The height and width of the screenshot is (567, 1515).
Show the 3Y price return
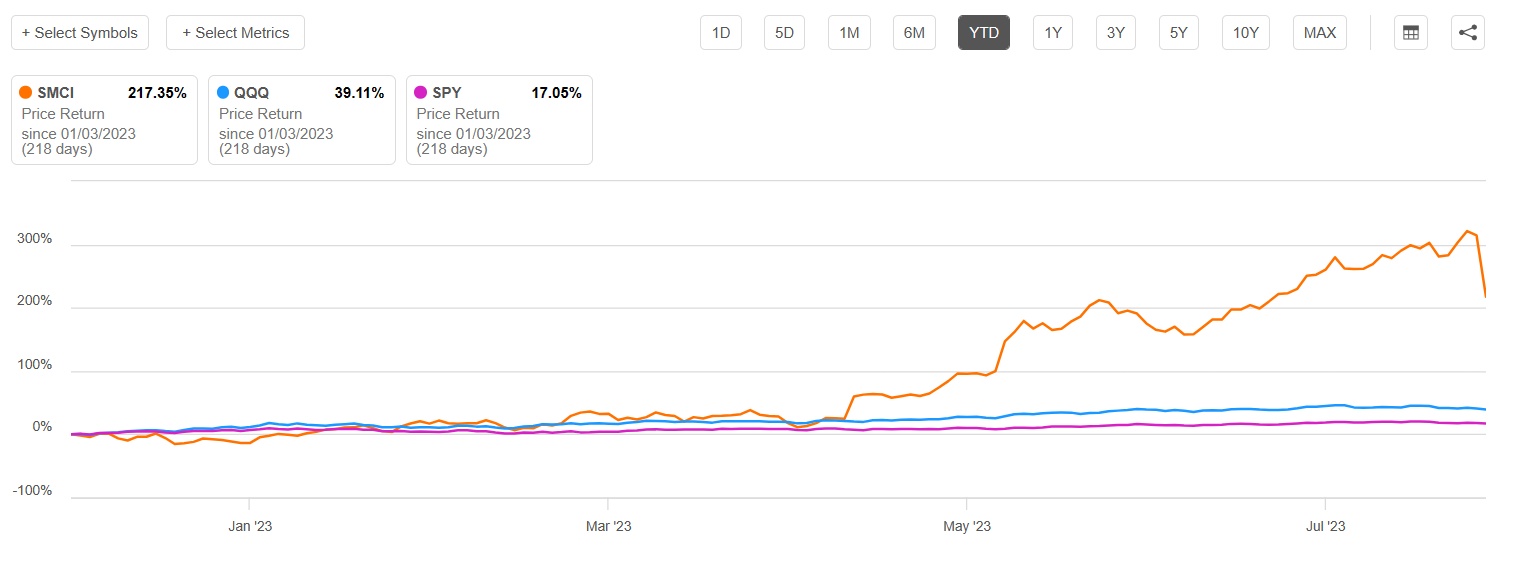[x=1116, y=33]
